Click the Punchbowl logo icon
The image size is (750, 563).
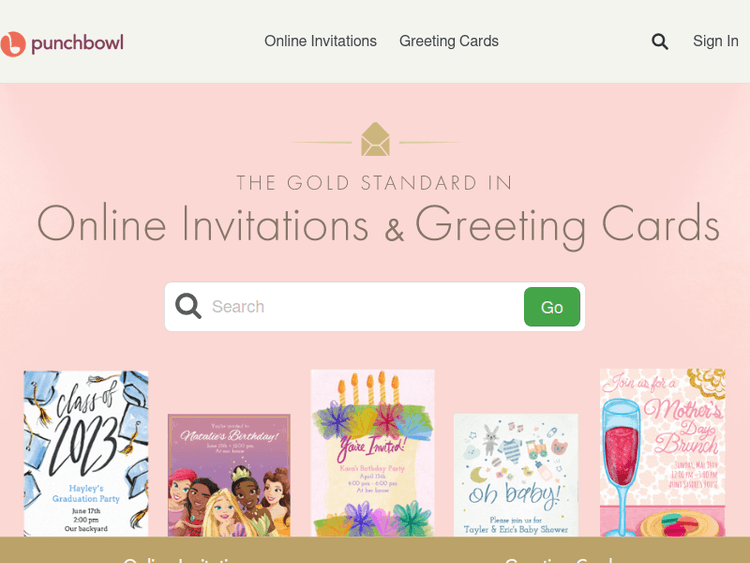click(12, 44)
